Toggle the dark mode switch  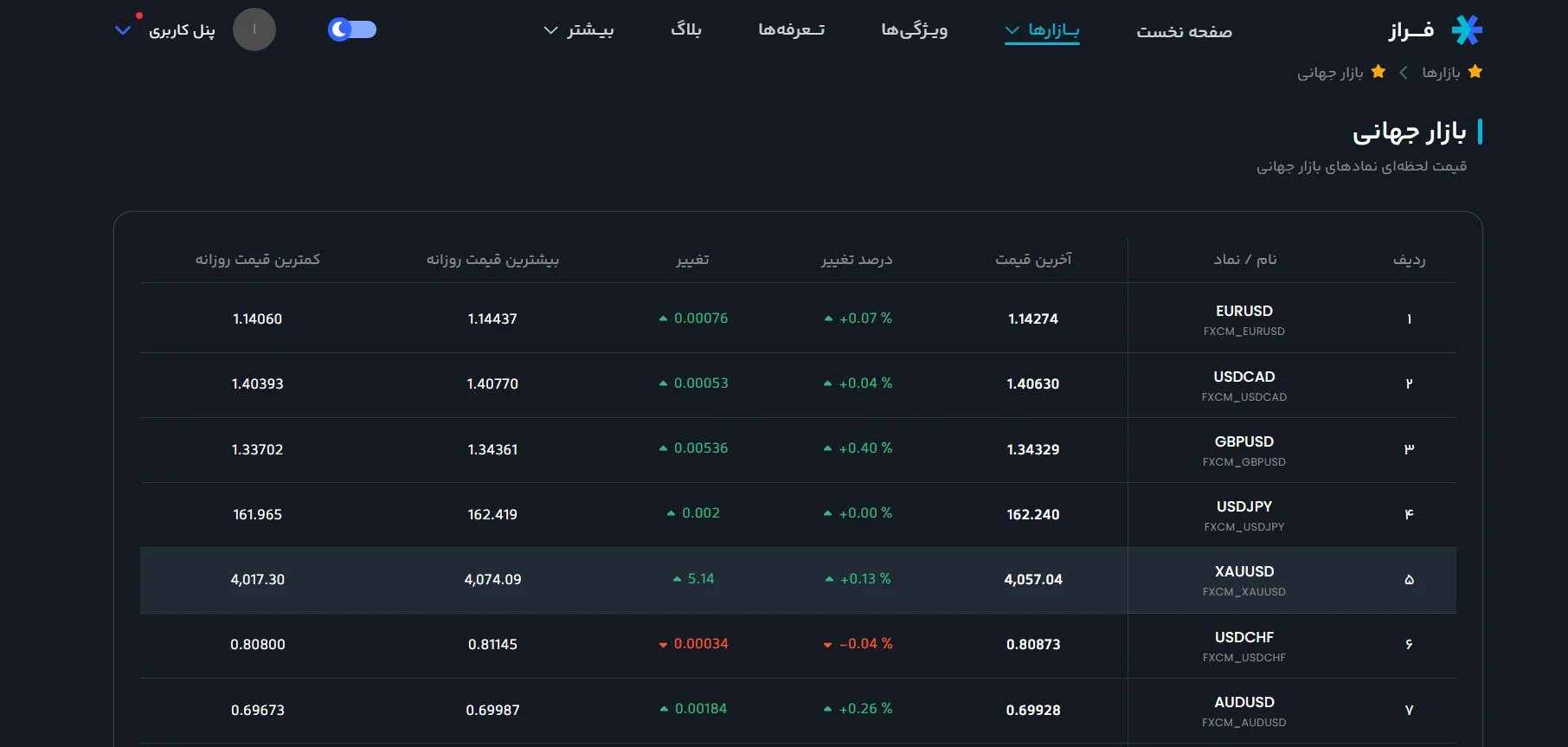click(352, 29)
